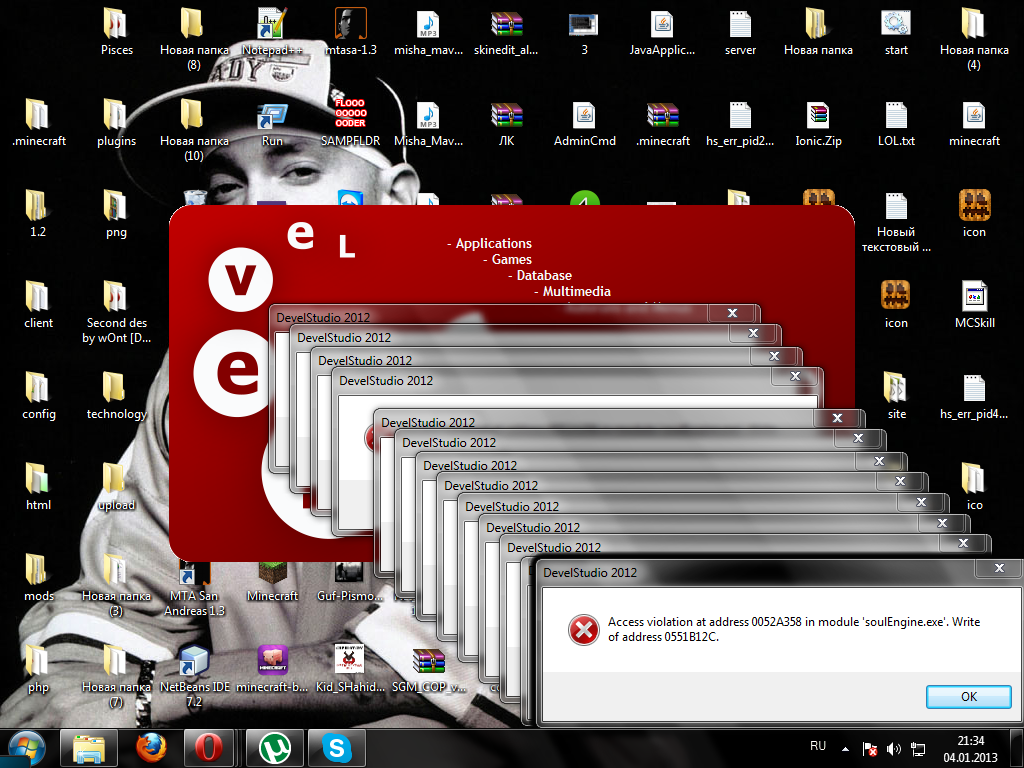Open the start batch file icon
This screenshot has width=1024, height=768.
tap(896, 32)
